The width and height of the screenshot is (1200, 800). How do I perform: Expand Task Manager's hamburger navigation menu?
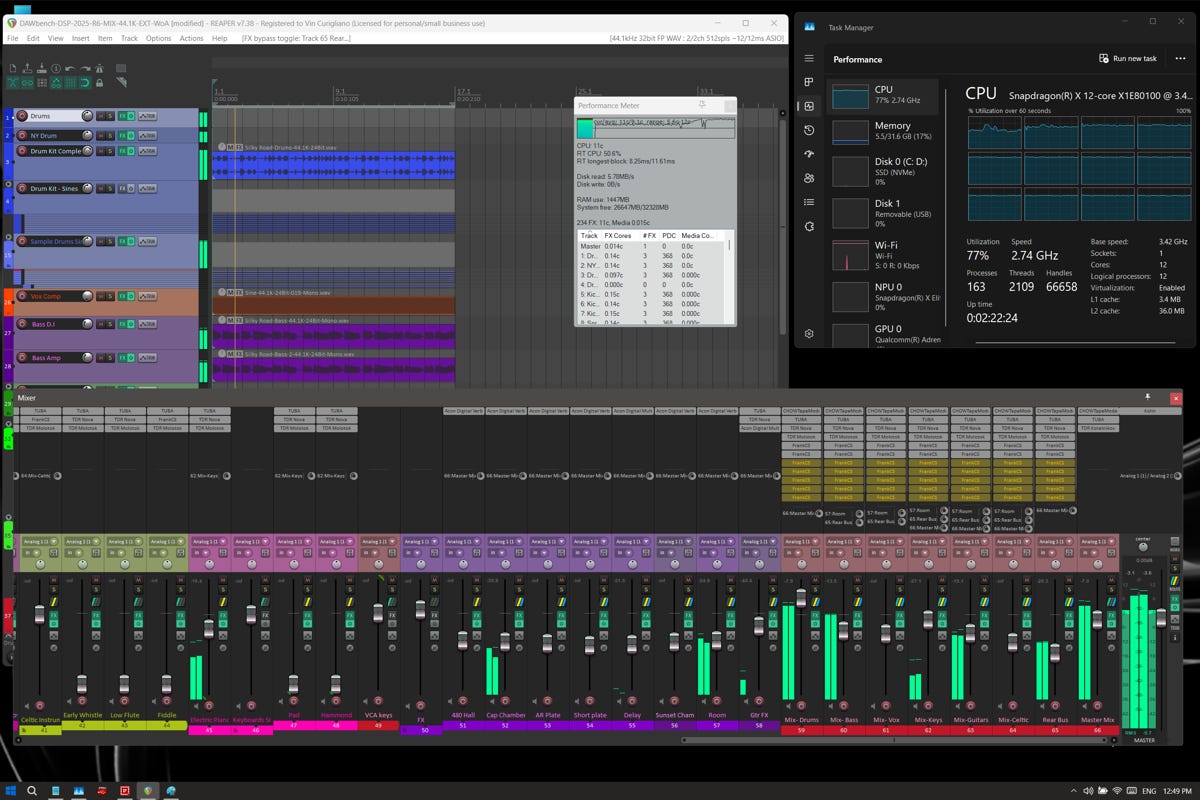809,59
